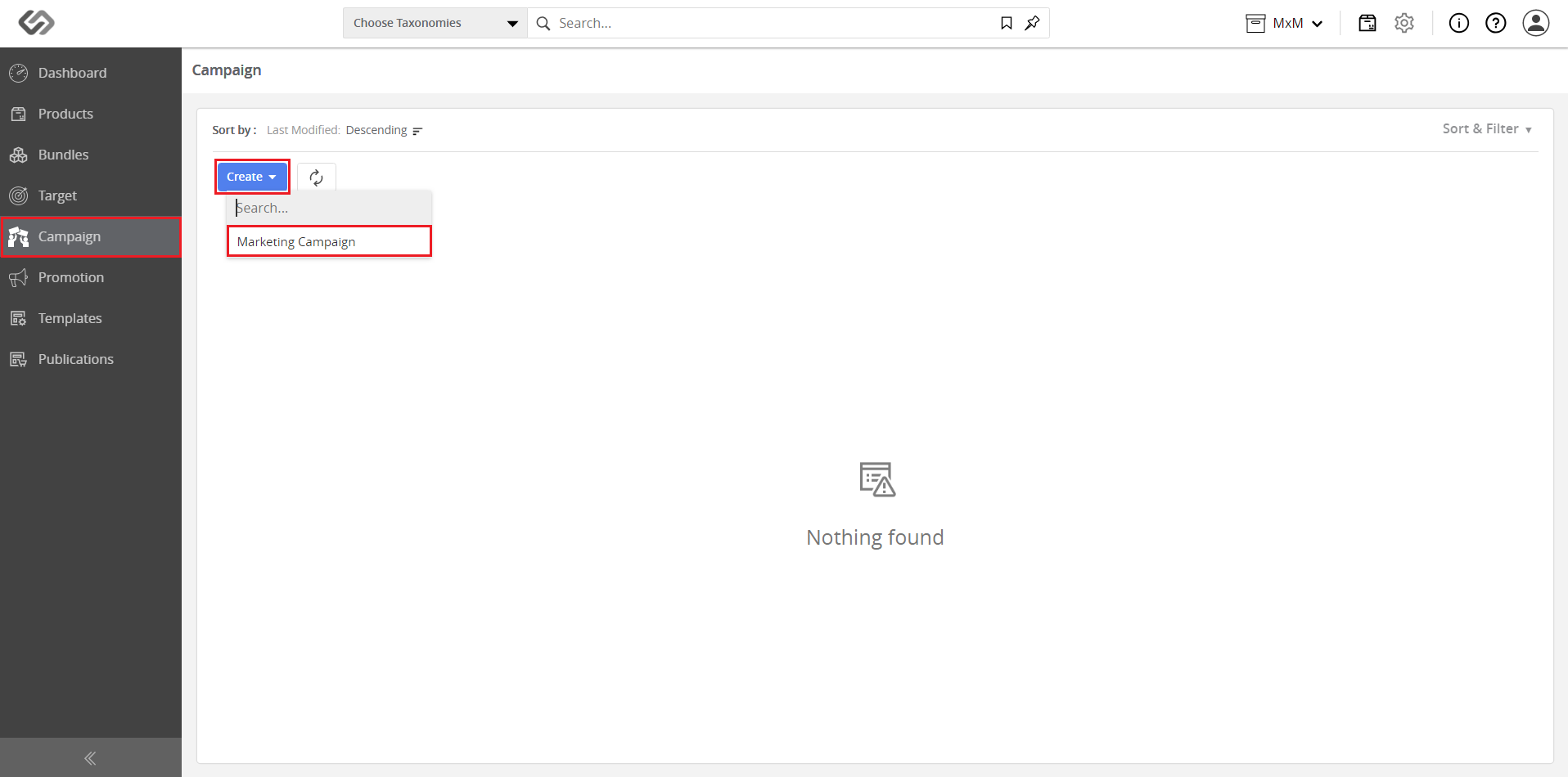Click the top global search field

(773, 23)
